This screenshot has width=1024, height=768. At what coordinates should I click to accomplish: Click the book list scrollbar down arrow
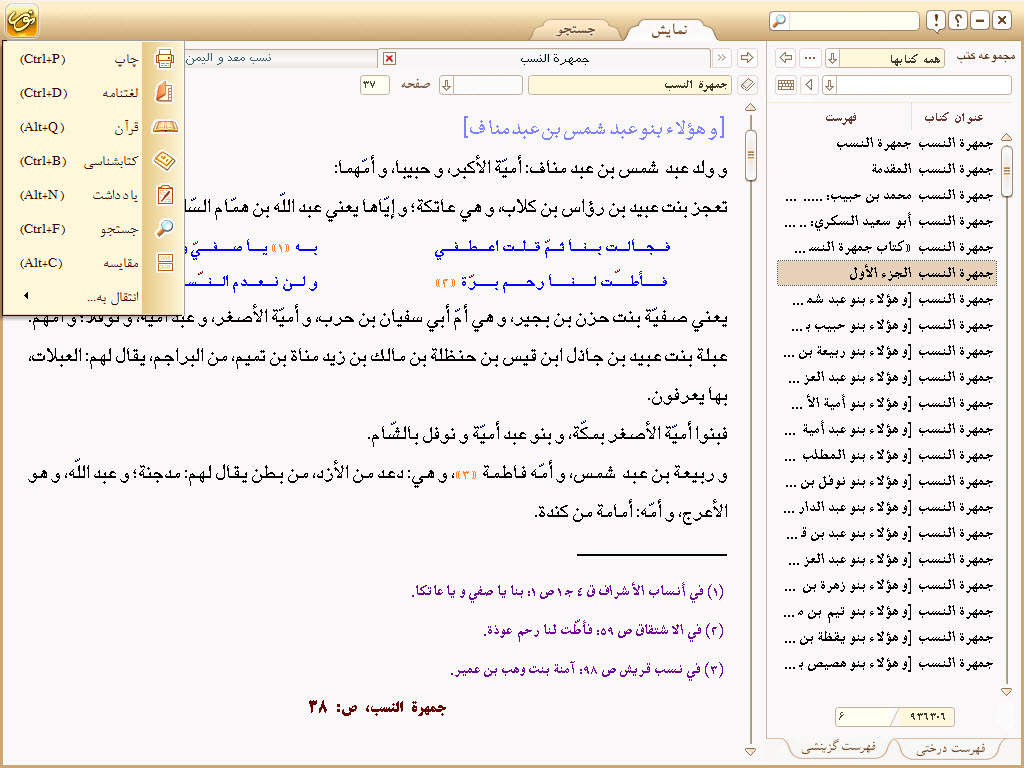coord(1006,691)
